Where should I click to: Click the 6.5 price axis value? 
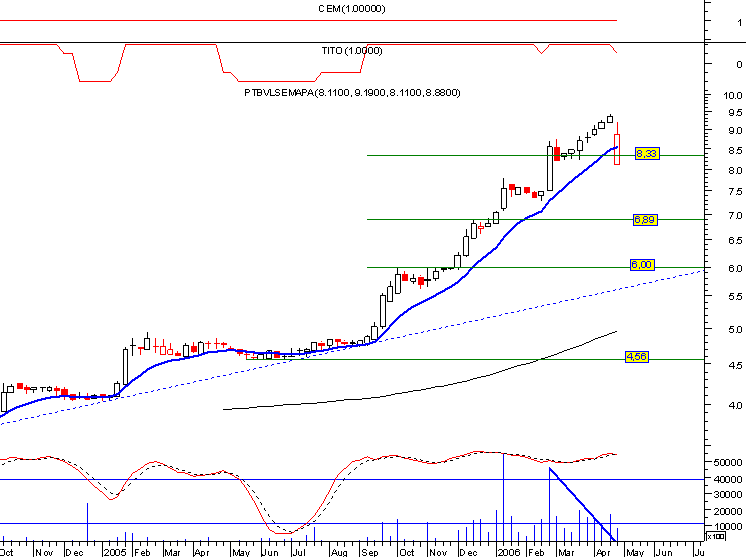click(x=735, y=241)
